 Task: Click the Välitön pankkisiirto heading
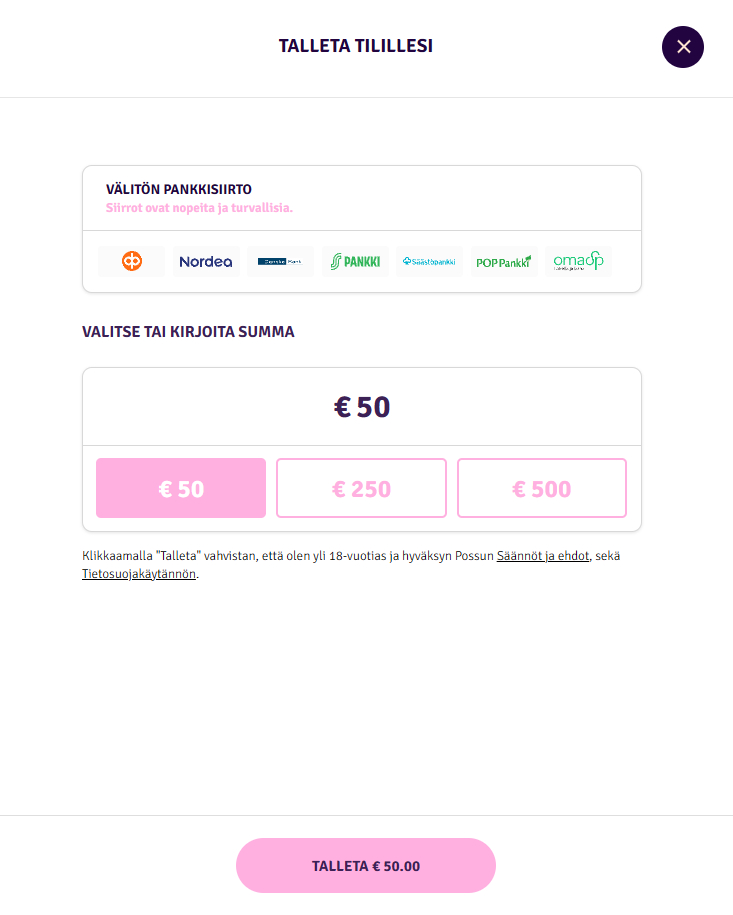click(178, 189)
